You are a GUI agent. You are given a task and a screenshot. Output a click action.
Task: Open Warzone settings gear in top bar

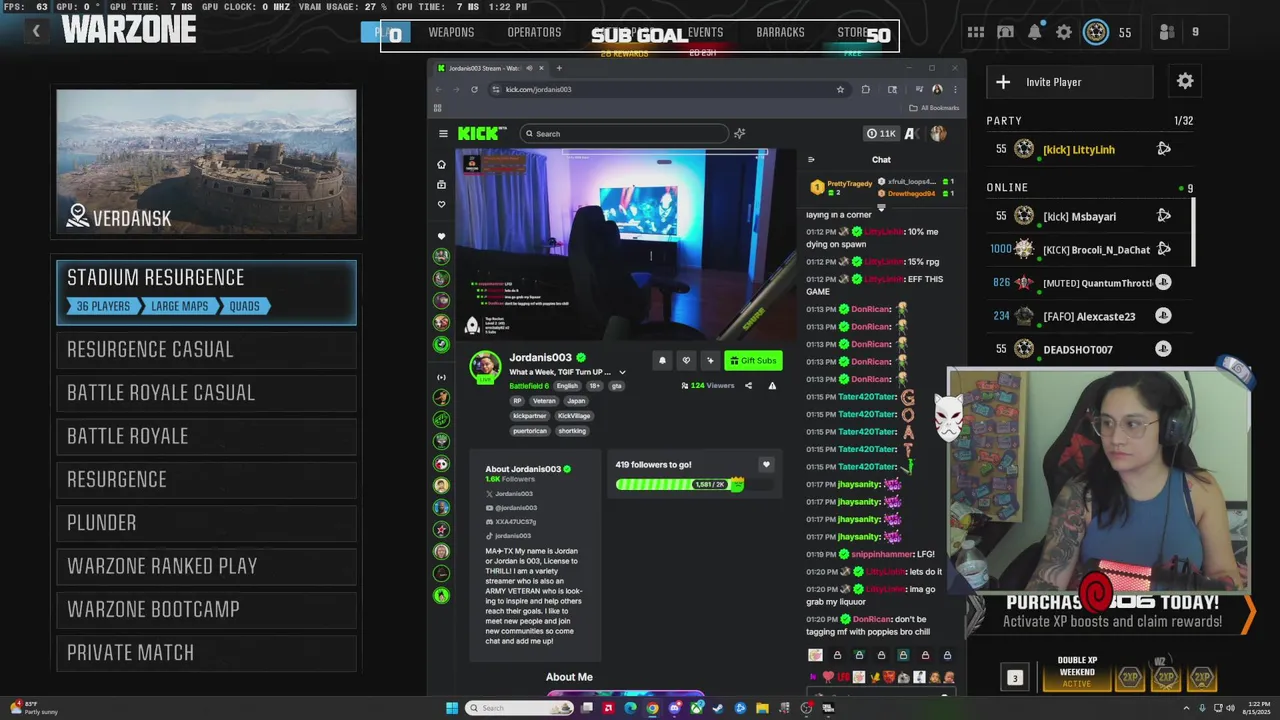click(1064, 32)
